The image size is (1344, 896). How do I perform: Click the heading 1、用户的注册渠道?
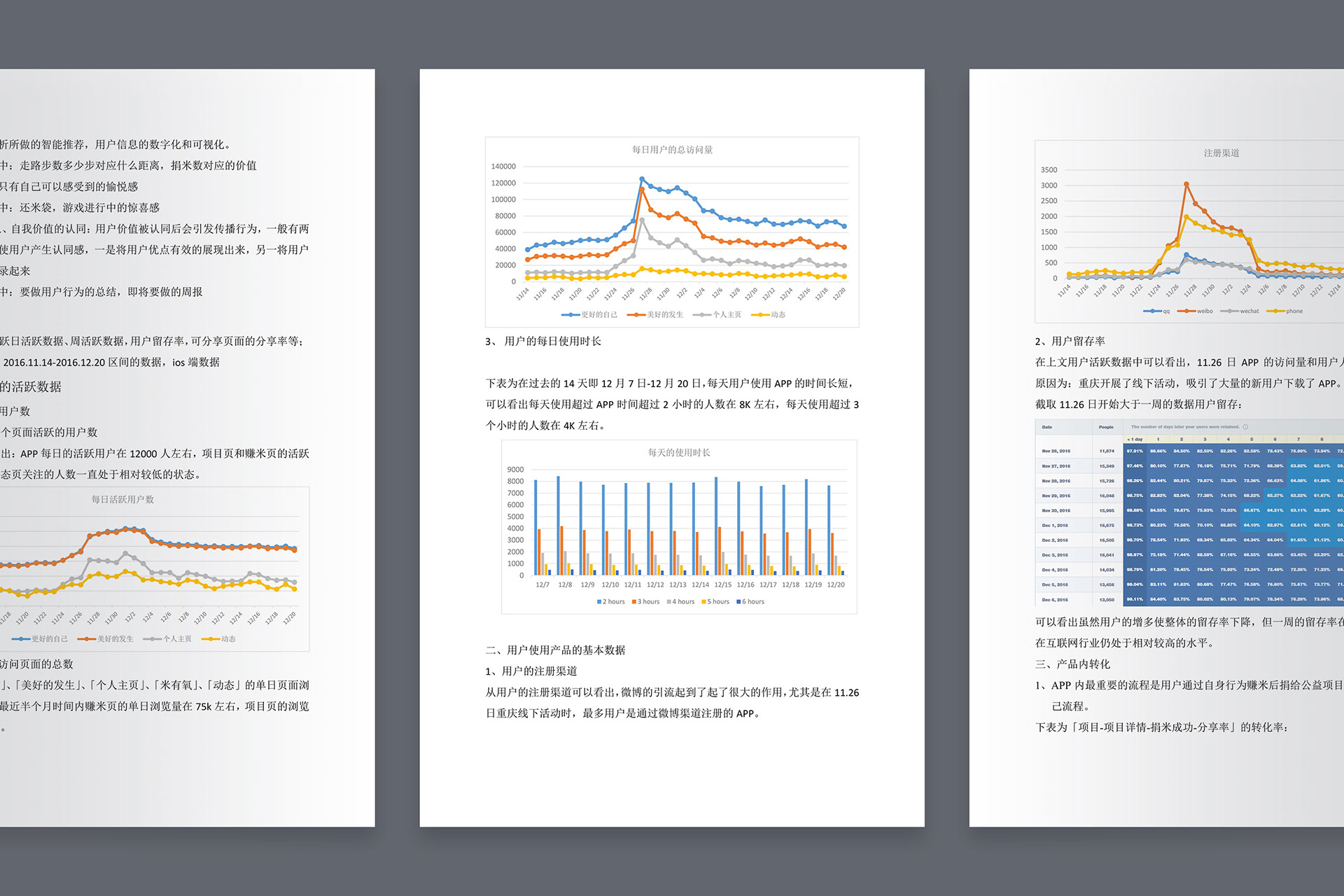531,671
